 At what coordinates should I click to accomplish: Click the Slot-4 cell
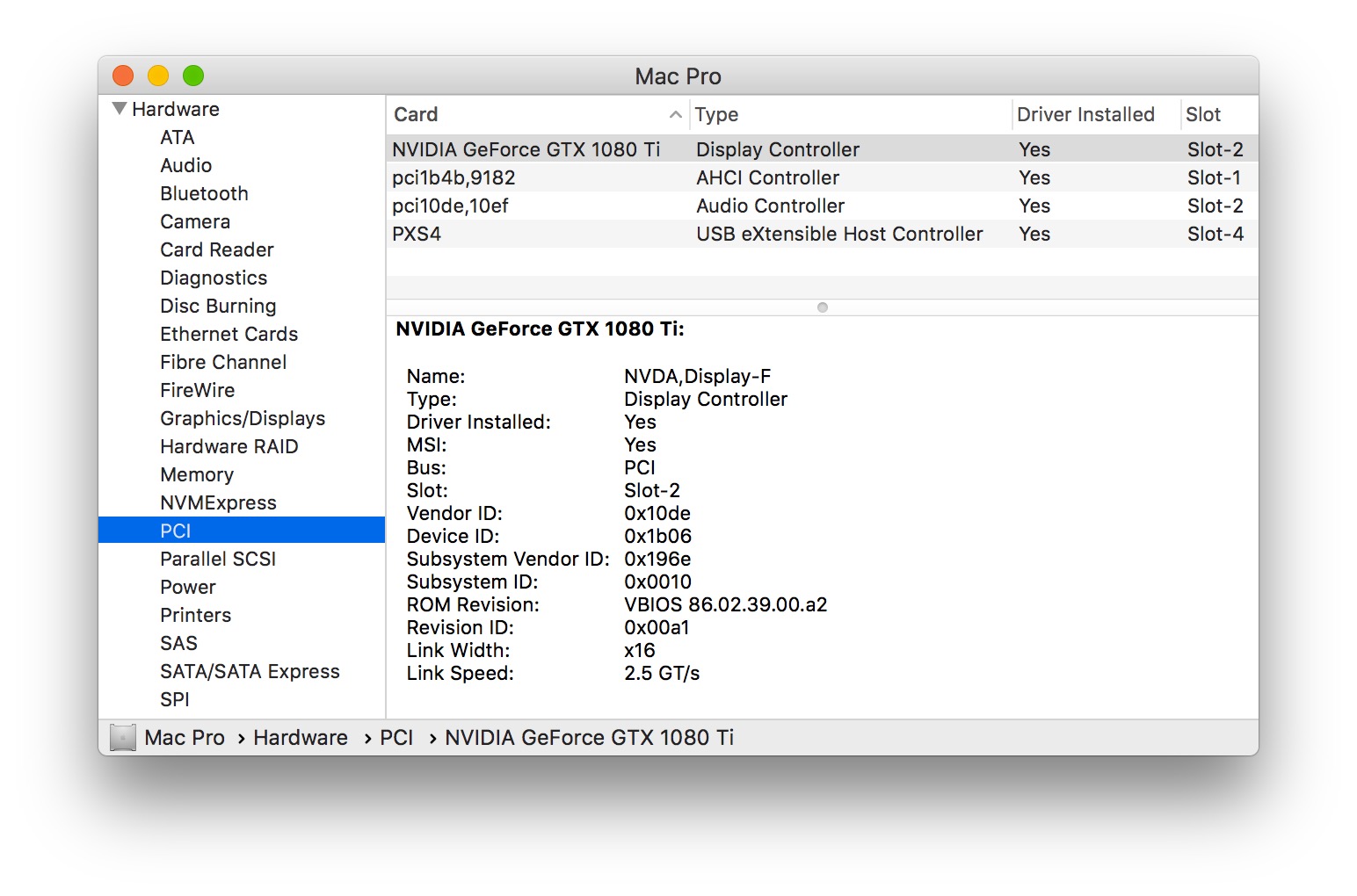tap(1215, 234)
